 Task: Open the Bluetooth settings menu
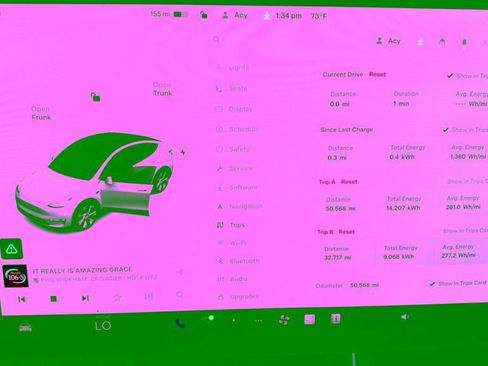[x=238, y=261]
